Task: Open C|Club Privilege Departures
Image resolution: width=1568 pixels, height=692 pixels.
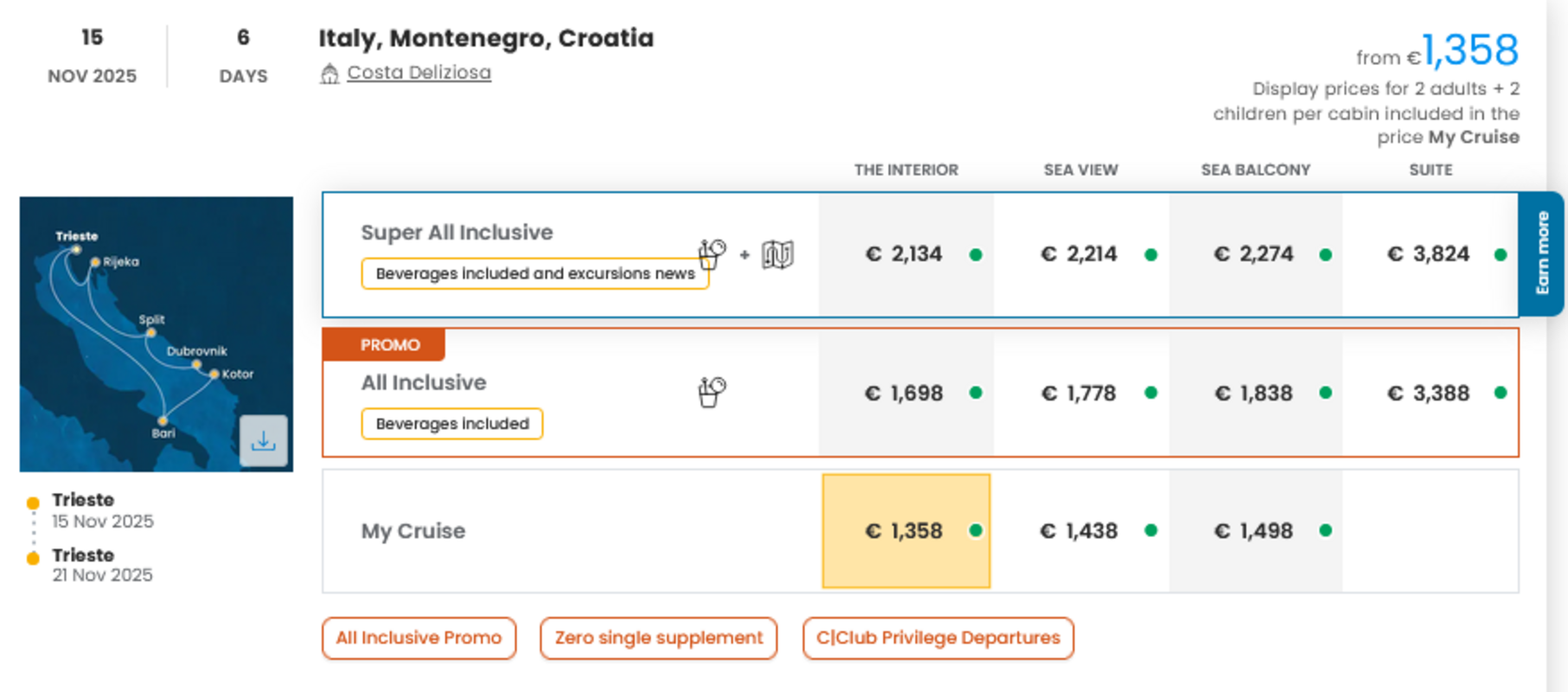Action: tap(938, 638)
